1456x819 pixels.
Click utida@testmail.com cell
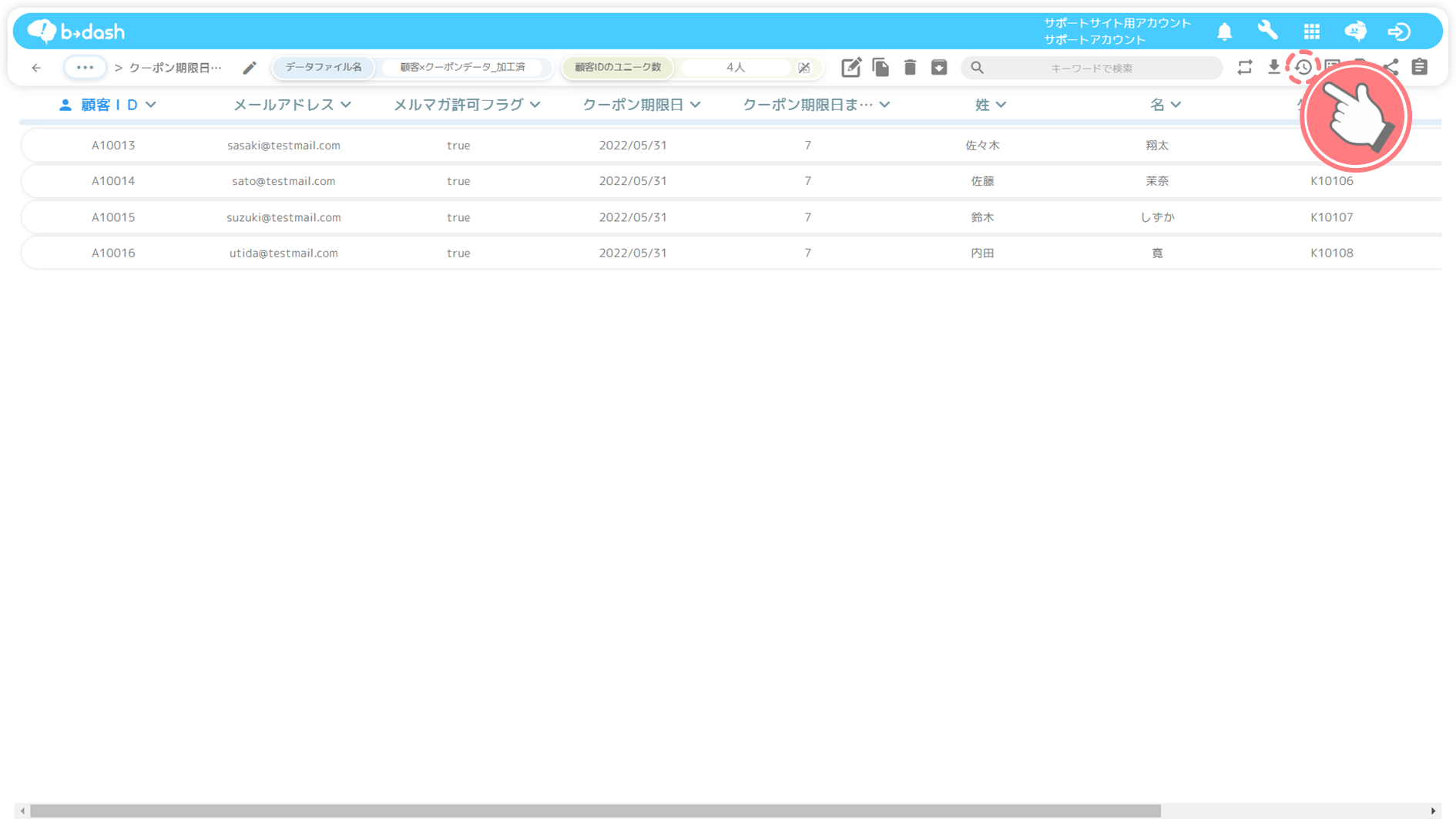click(283, 253)
